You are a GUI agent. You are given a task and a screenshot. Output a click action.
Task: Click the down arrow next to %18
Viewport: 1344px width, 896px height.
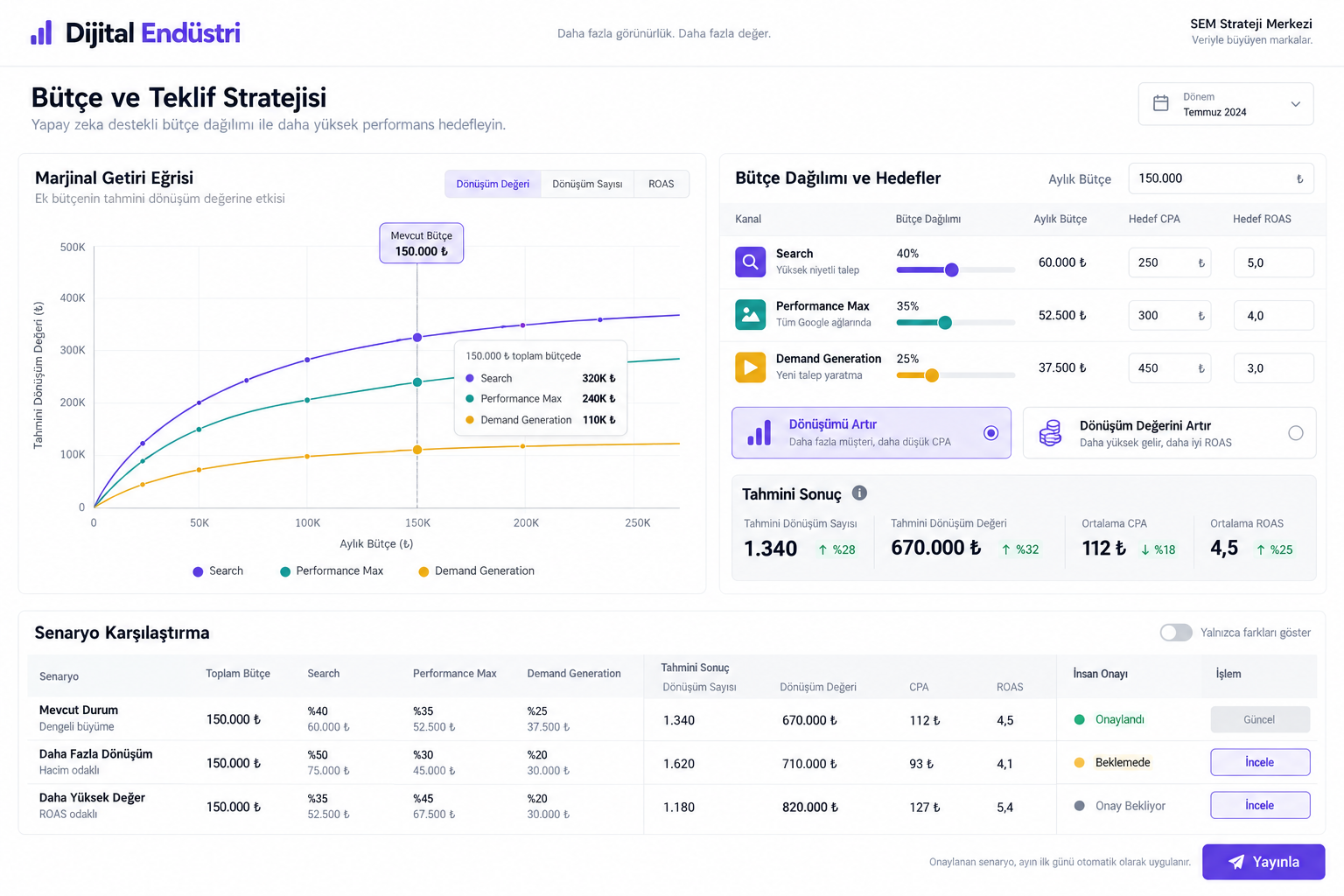coord(1144,549)
